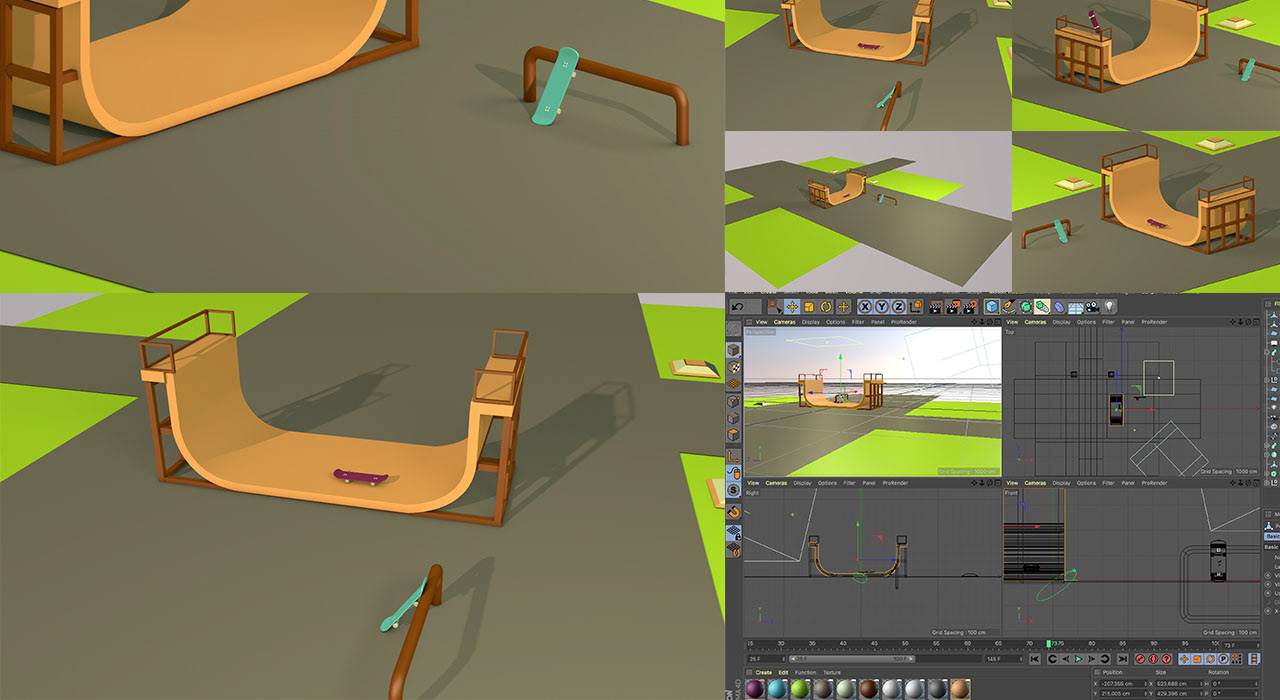The width and height of the screenshot is (1280, 700).
Task: Toggle coordinate system icon
Action: [915, 307]
